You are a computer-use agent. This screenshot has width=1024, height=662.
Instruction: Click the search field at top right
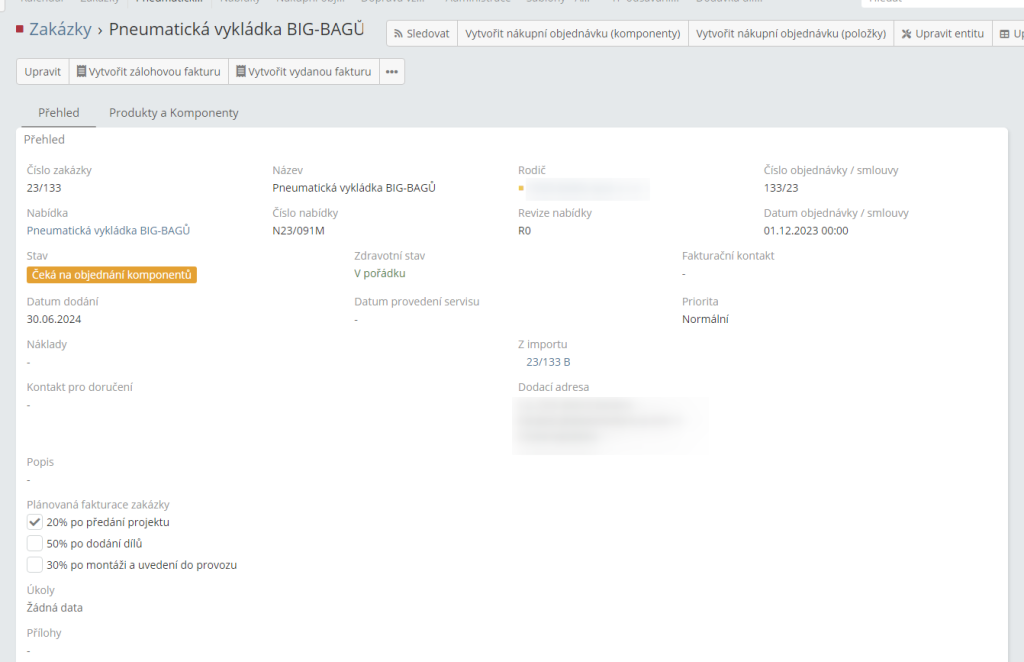[940, 3]
